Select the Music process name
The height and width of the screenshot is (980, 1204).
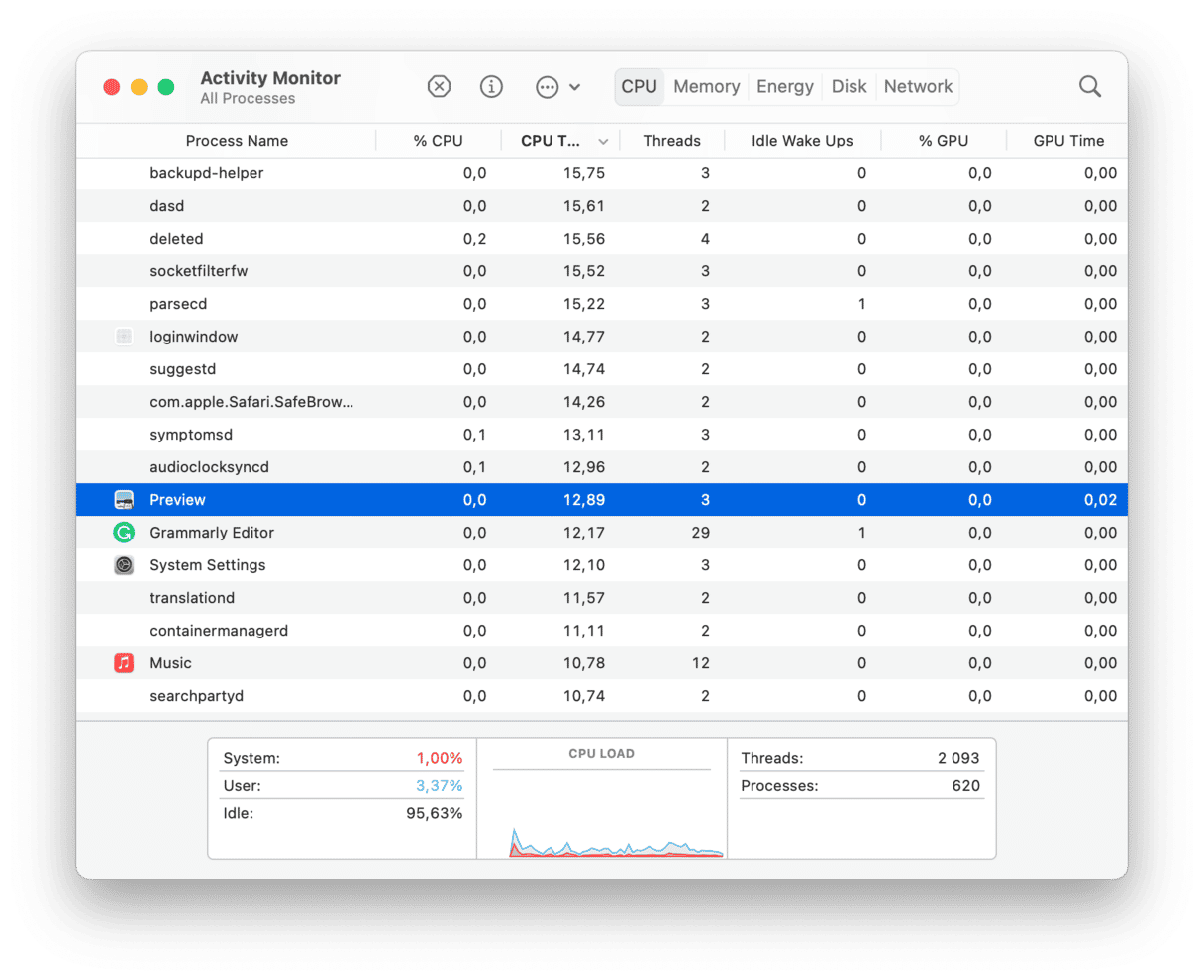coord(170,663)
